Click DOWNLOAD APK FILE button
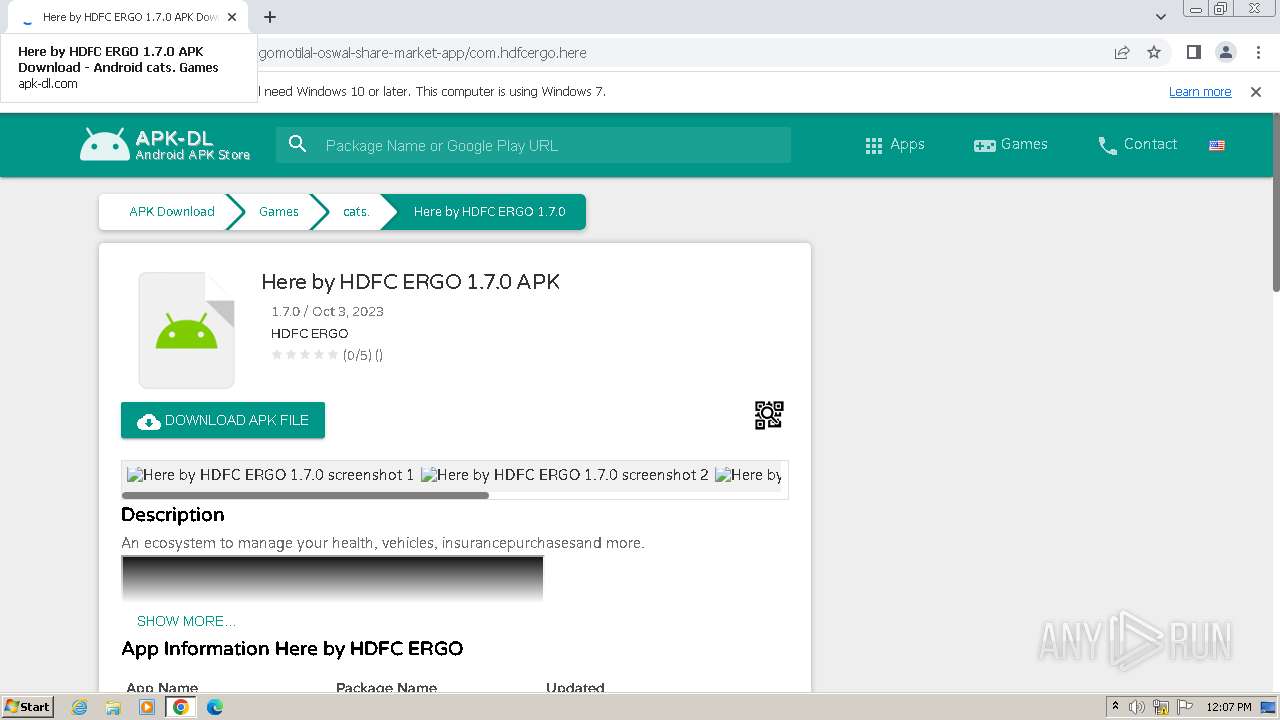1280x720 pixels. (223, 420)
